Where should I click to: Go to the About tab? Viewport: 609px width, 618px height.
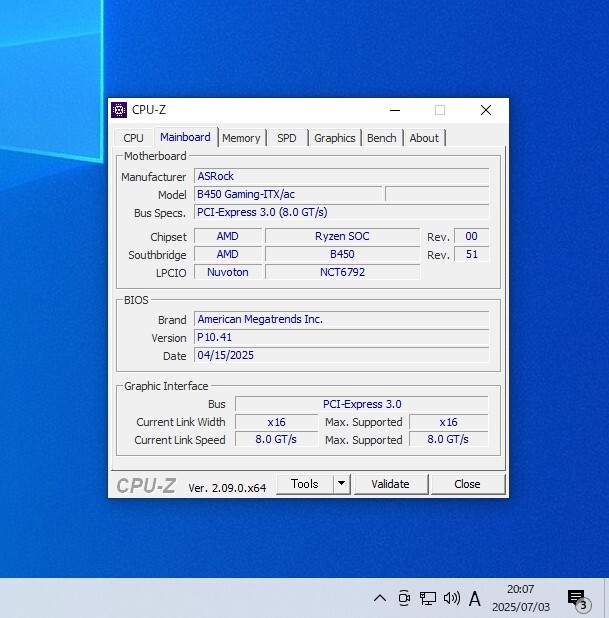[x=424, y=138]
